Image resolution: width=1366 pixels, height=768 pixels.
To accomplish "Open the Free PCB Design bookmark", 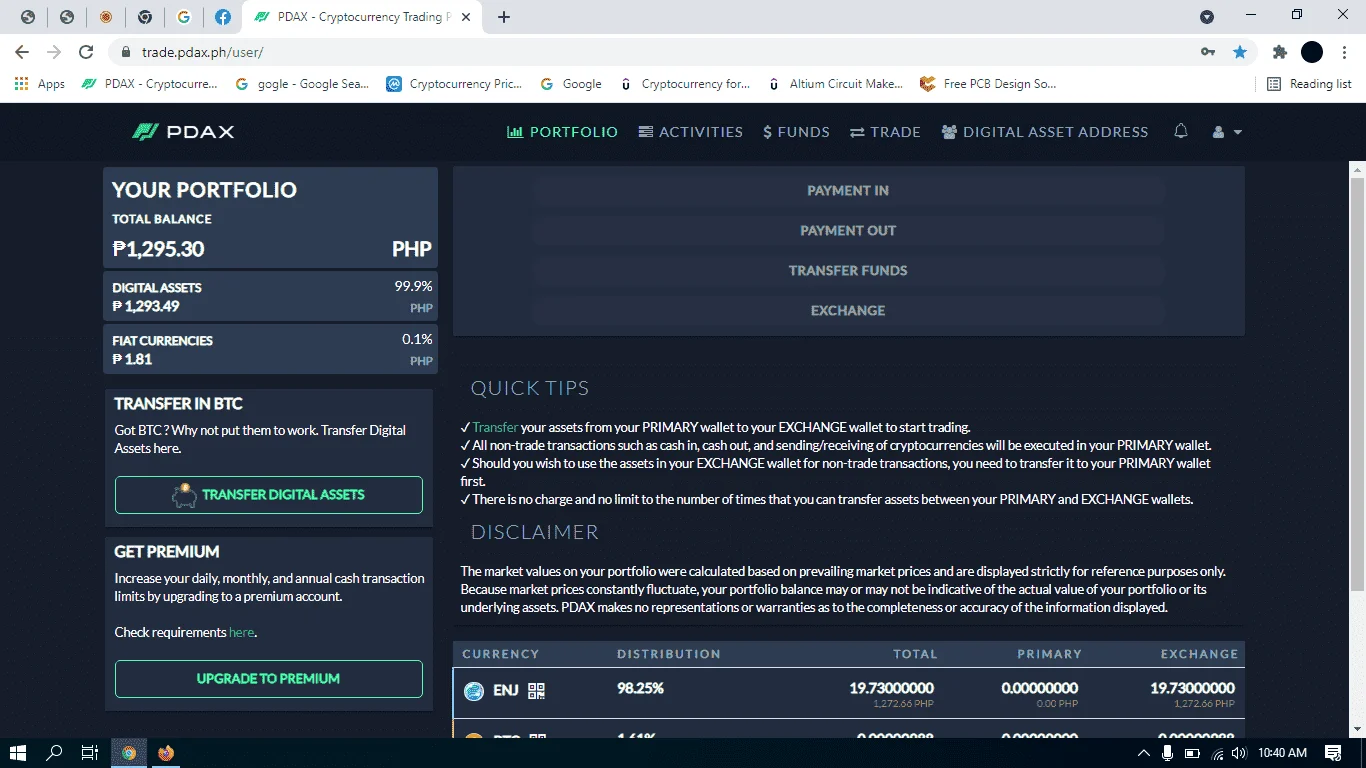I will (988, 84).
